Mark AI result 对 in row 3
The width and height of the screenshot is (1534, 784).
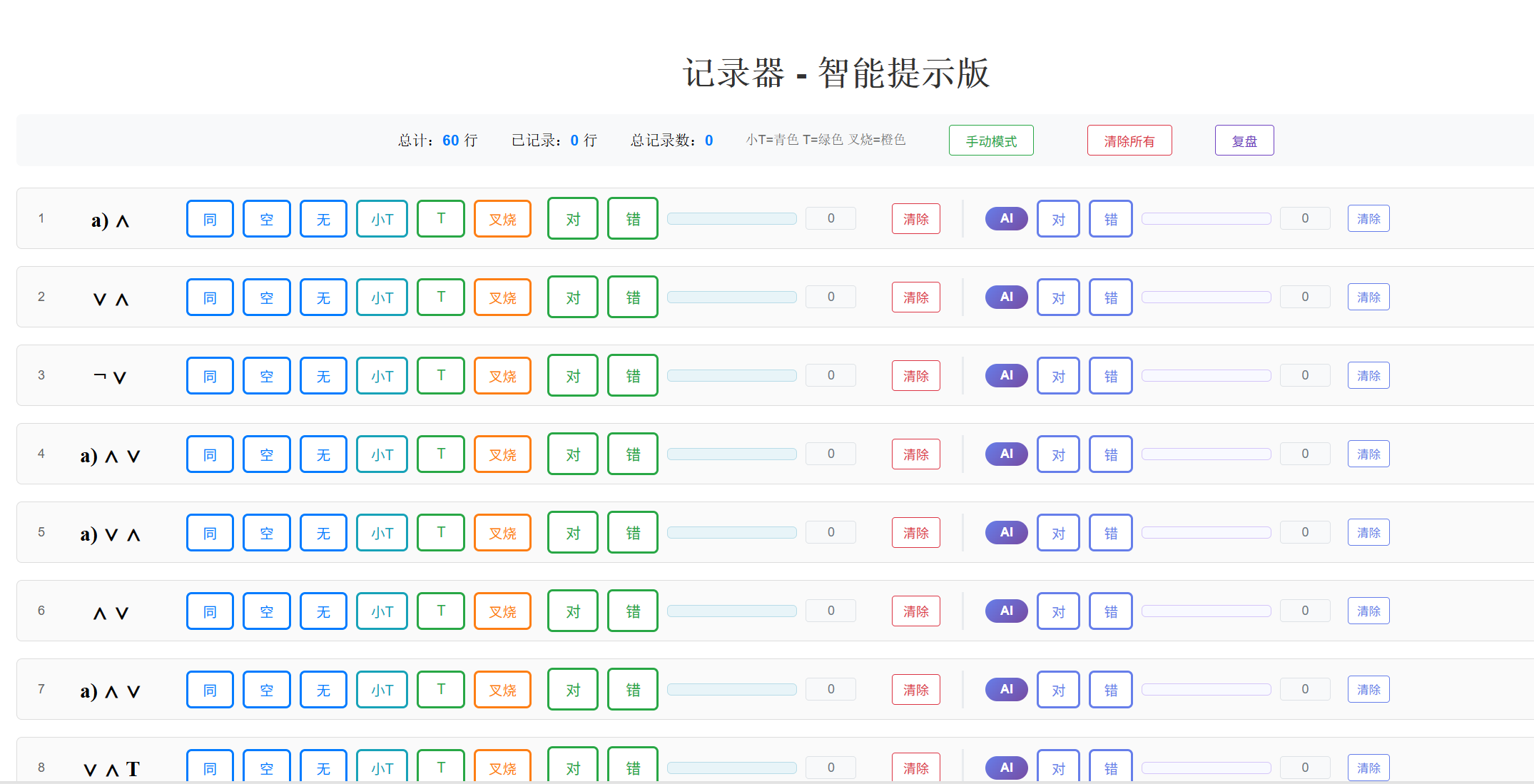pos(1058,376)
